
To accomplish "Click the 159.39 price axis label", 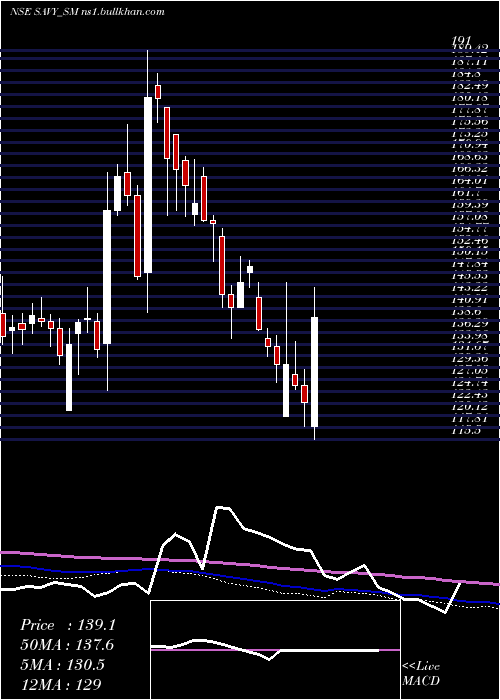I will pyautogui.click(x=470, y=205).
